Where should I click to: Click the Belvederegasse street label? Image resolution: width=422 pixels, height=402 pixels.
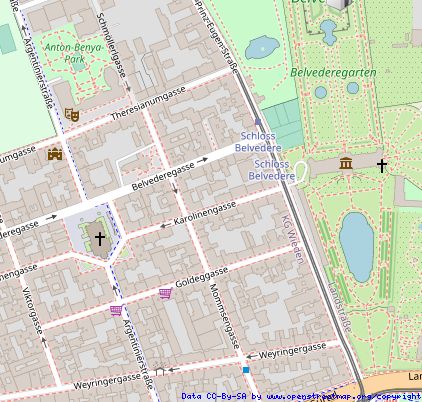point(163,176)
